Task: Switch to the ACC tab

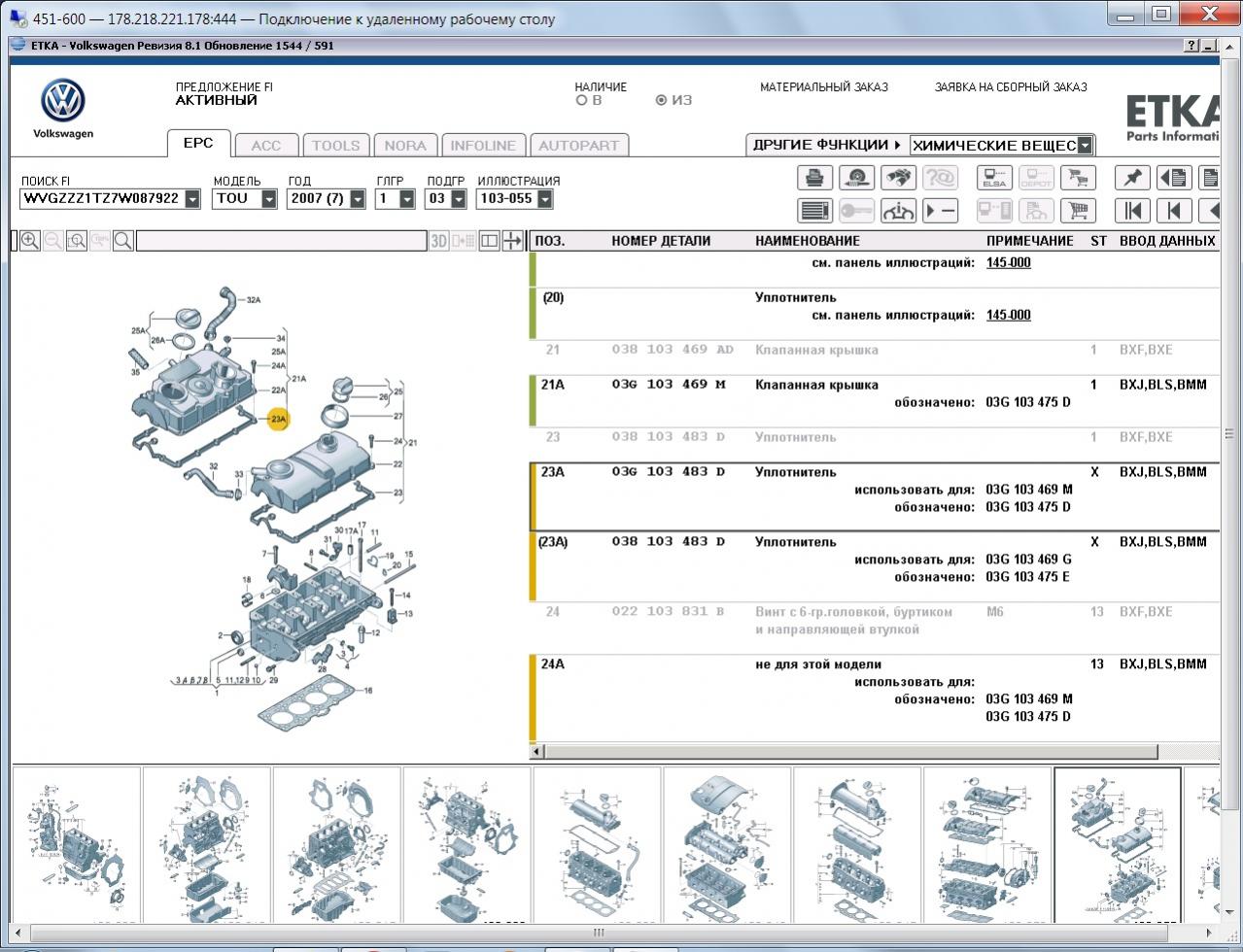Action: click(266, 146)
